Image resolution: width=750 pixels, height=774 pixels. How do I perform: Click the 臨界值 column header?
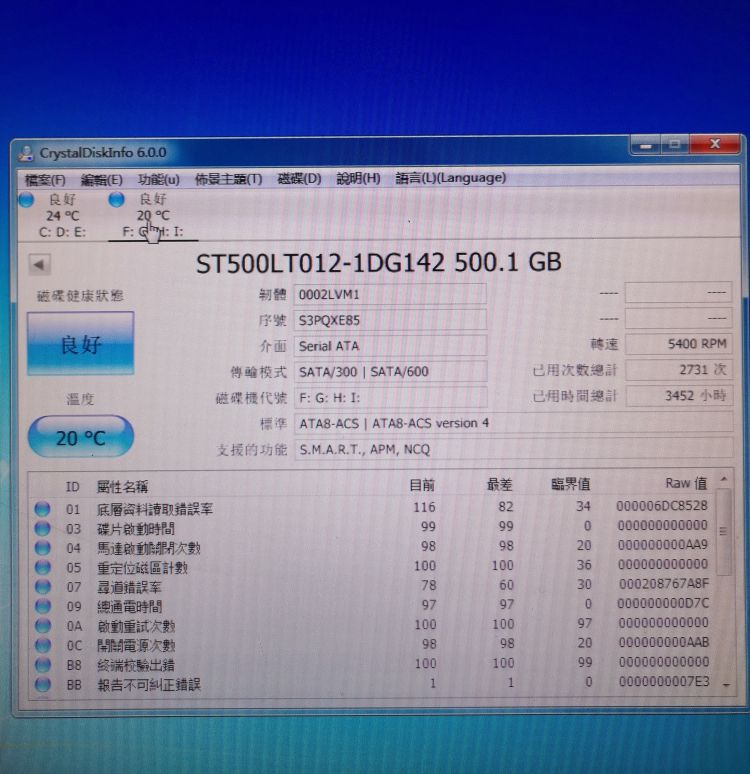pos(571,484)
